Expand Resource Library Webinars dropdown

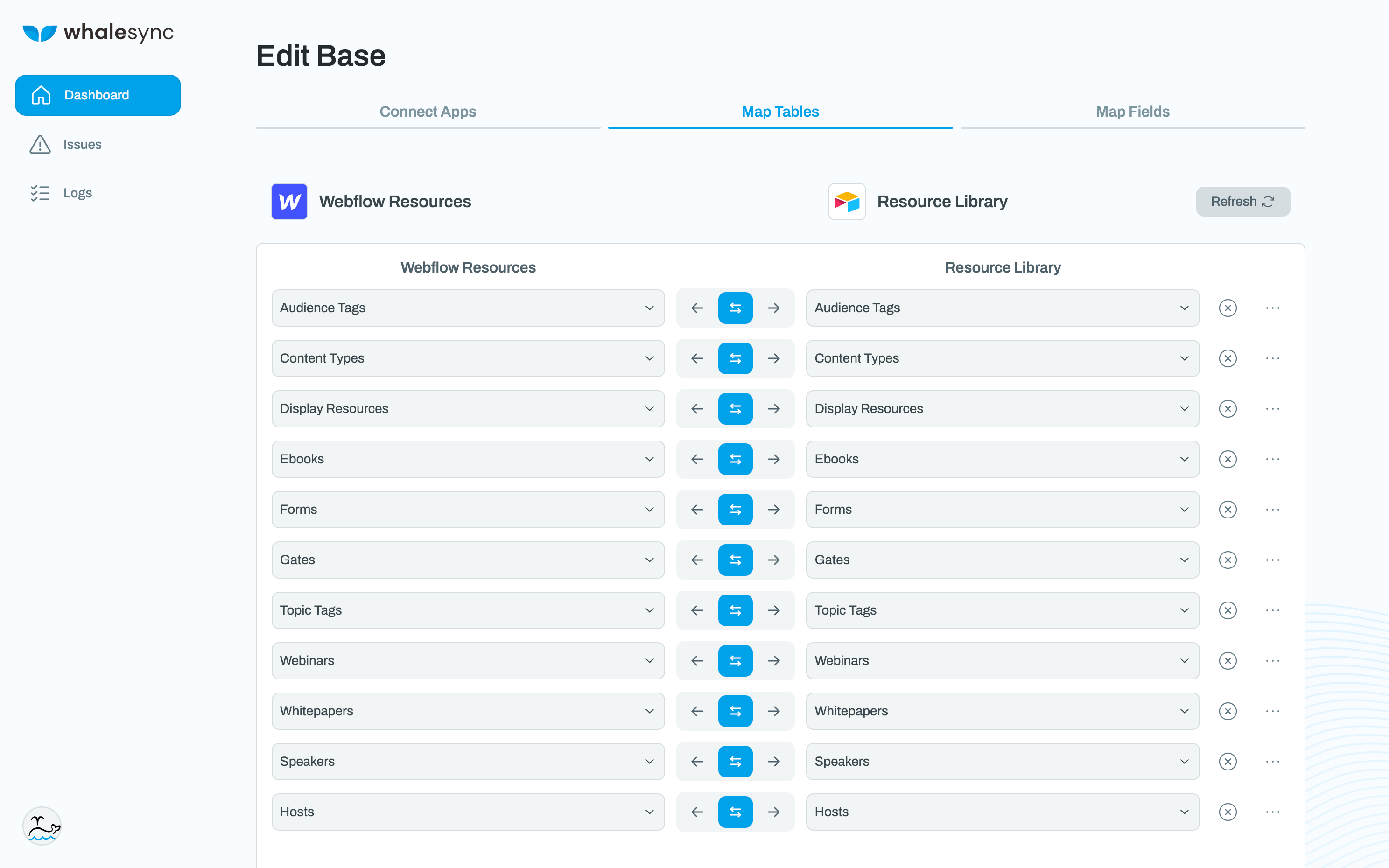(1003, 661)
